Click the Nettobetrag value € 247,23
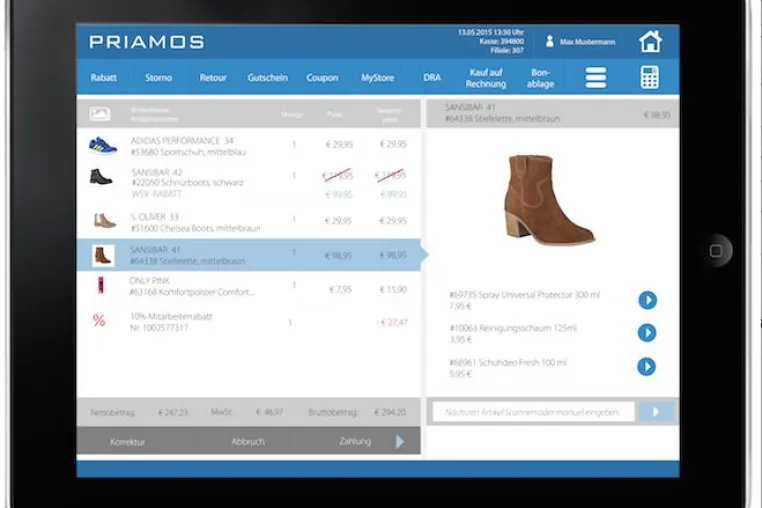Image resolution: width=762 pixels, height=508 pixels. point(173,413)
